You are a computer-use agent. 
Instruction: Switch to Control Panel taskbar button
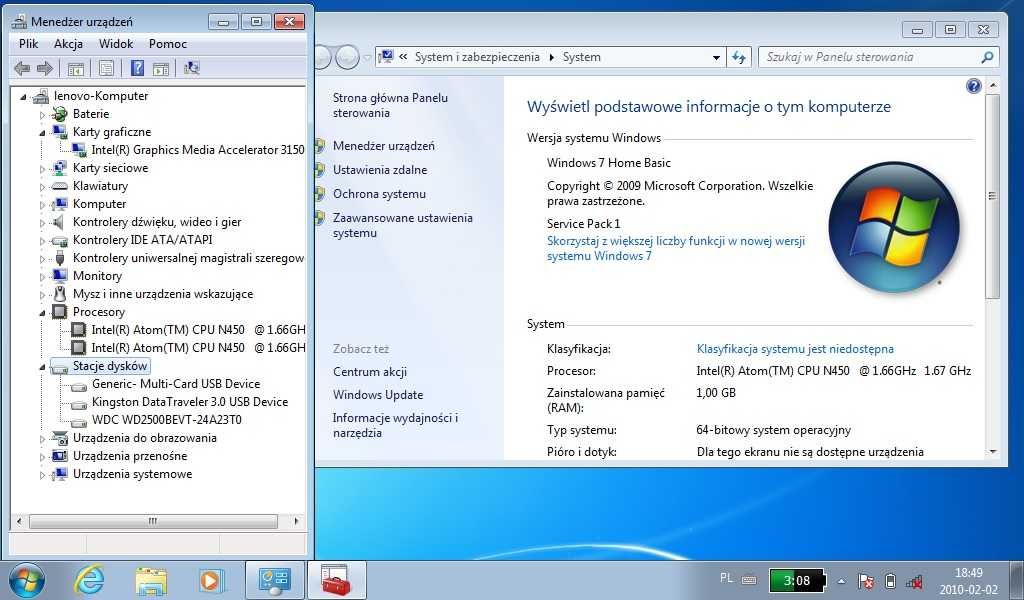tap(274, 580)
